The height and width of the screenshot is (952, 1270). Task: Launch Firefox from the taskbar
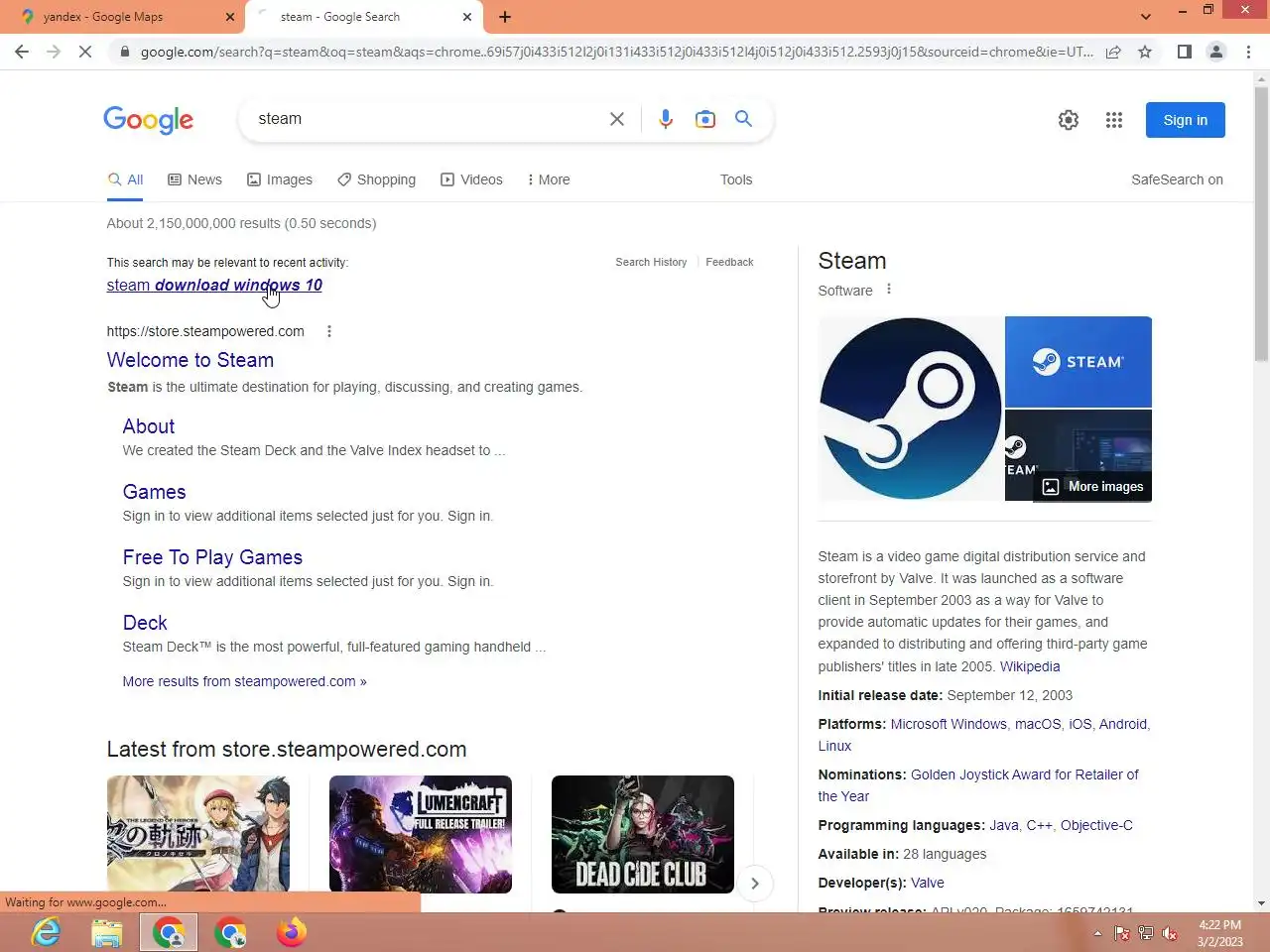click(292, 933)
